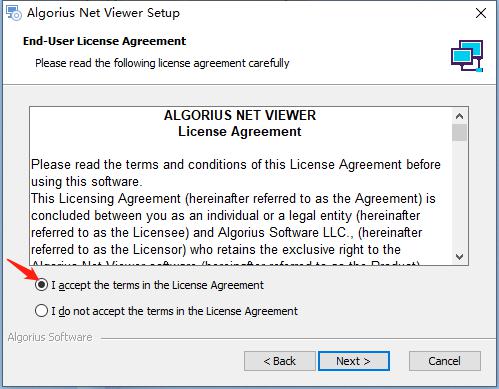
Task: Go to the next setup step
Action: 354,361
